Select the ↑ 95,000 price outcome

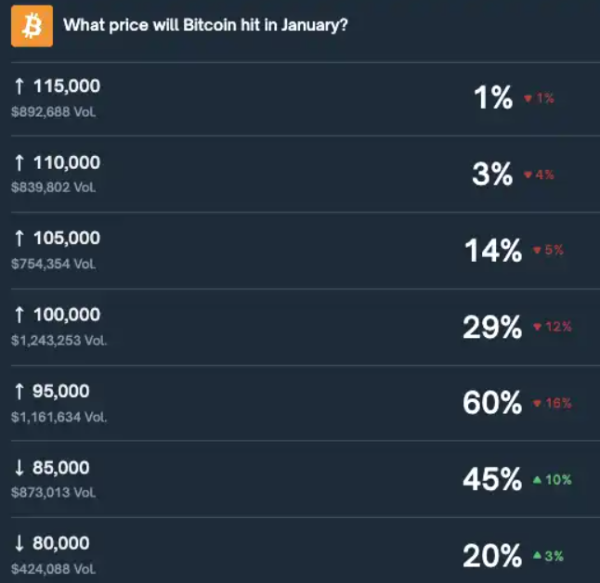tap(52, 391)
